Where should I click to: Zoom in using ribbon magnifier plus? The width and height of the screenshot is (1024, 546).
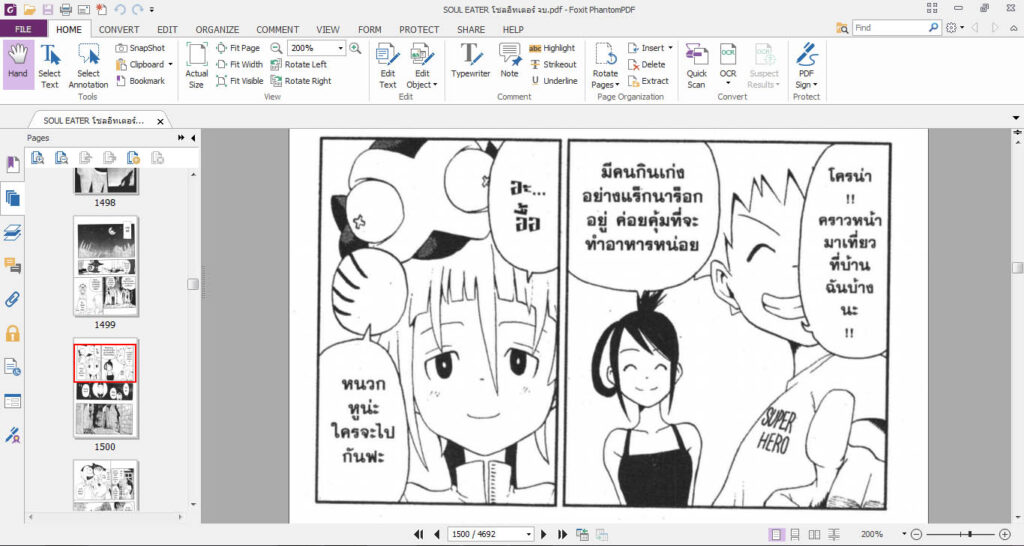[355, 48]
